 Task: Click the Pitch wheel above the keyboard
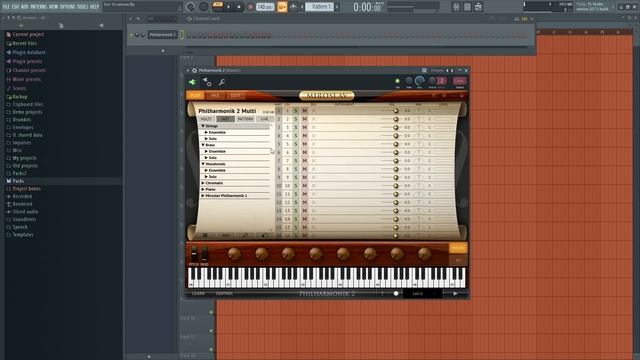coord(194,254)
